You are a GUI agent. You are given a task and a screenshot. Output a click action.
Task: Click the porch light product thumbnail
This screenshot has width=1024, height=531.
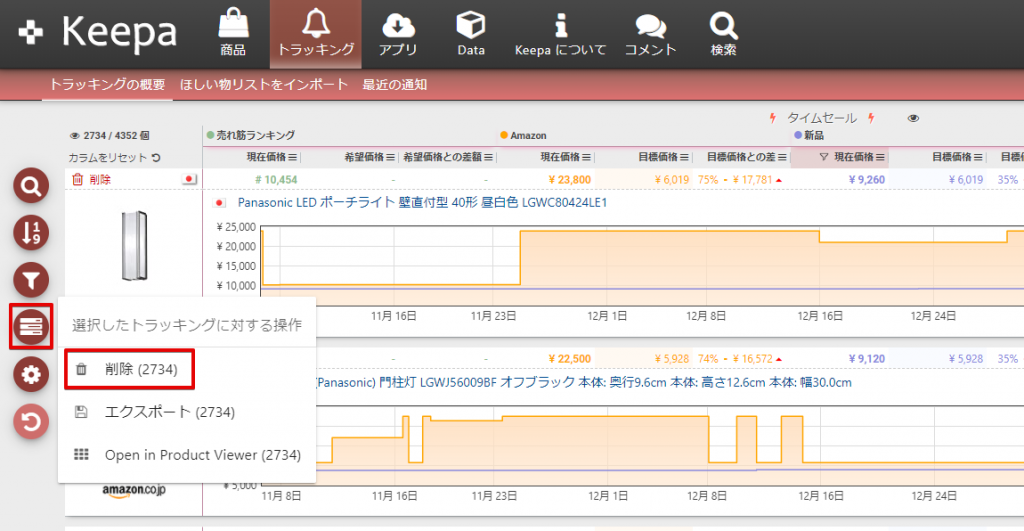coord(133,248)
